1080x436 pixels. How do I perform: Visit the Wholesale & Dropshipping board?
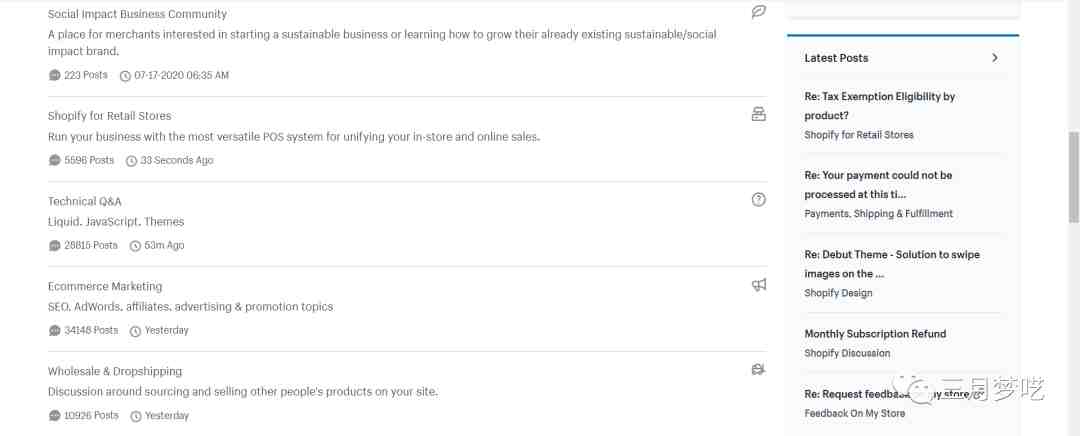pyautogui.click(x=115, y=371)
